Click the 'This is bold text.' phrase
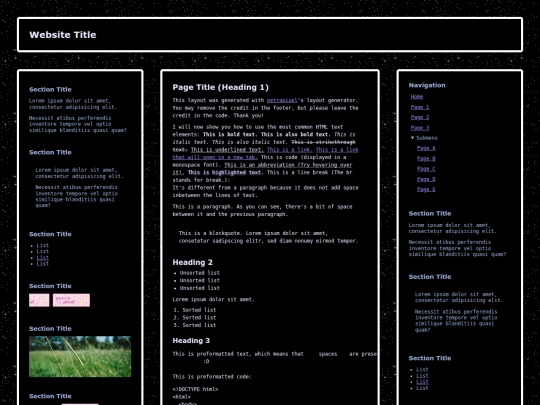This screenshot has height=405, width=540. pos(230,134)
